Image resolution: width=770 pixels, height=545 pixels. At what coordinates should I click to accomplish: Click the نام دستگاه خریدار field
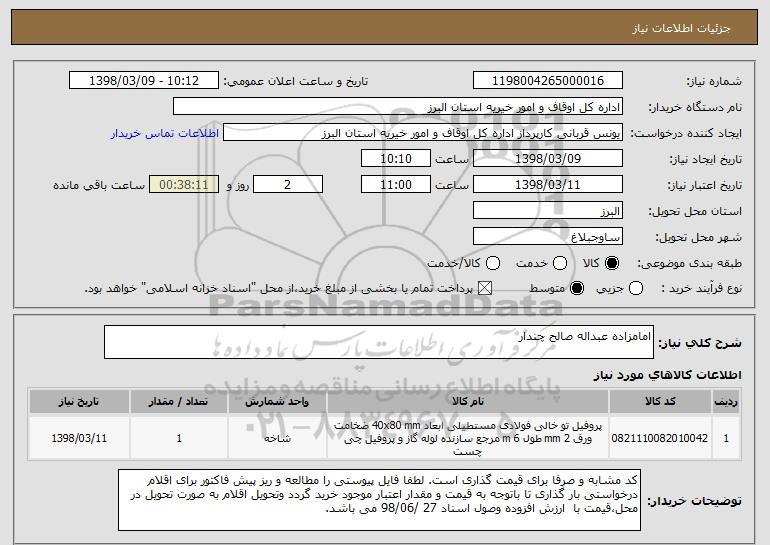tap(398, 107)
